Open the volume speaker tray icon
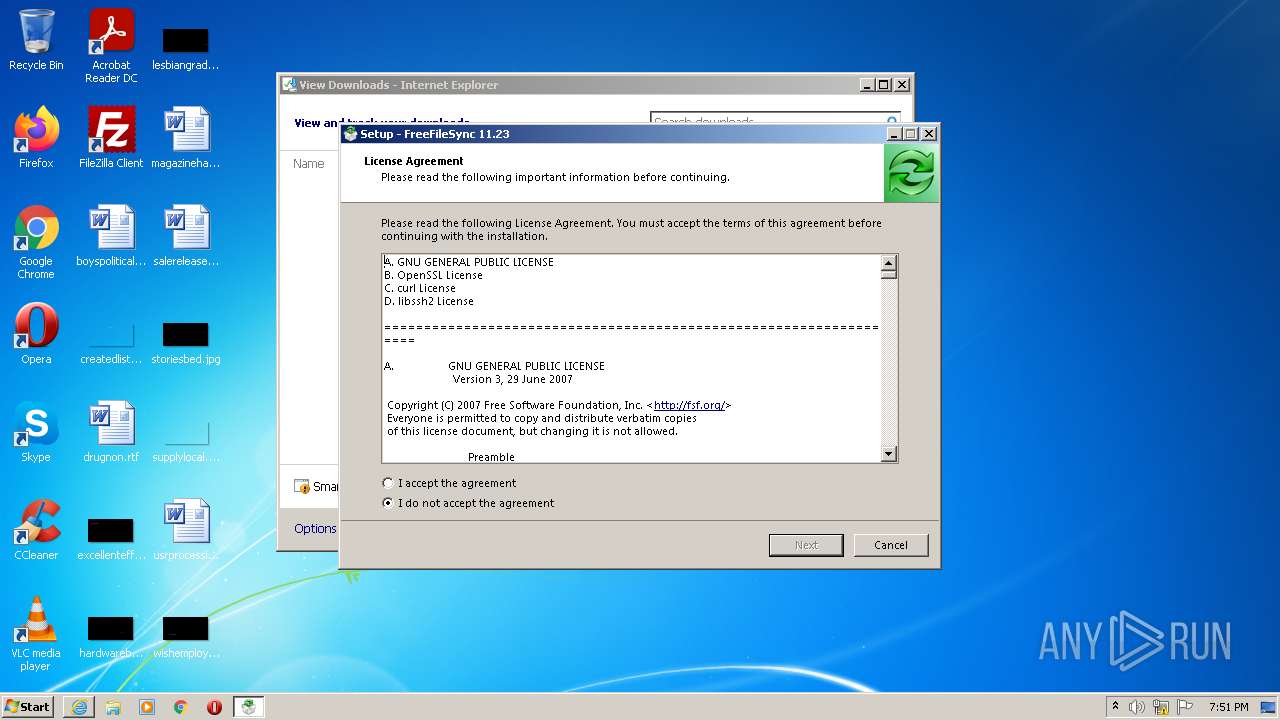1280x720 pixels. (x=1137, y=707)
